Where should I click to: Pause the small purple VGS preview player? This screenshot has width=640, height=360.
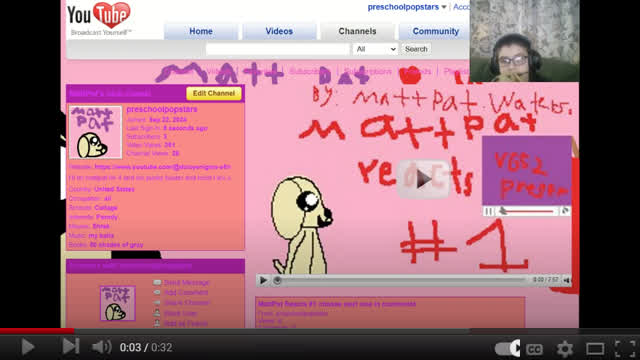[x=488, y=211]
